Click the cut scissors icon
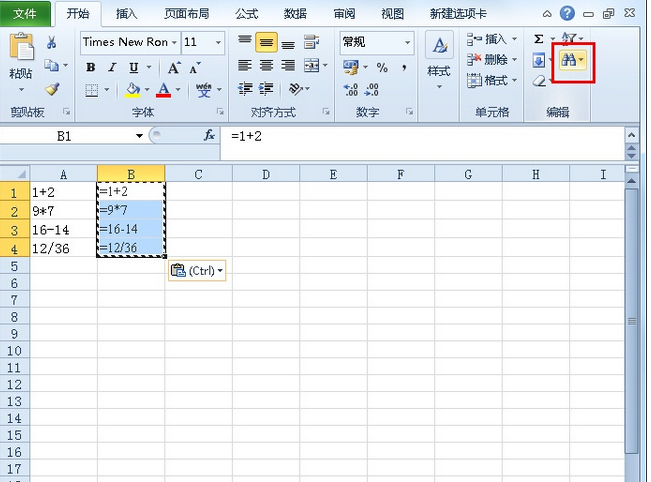The image size is (651, 482). tap(52, 42)
